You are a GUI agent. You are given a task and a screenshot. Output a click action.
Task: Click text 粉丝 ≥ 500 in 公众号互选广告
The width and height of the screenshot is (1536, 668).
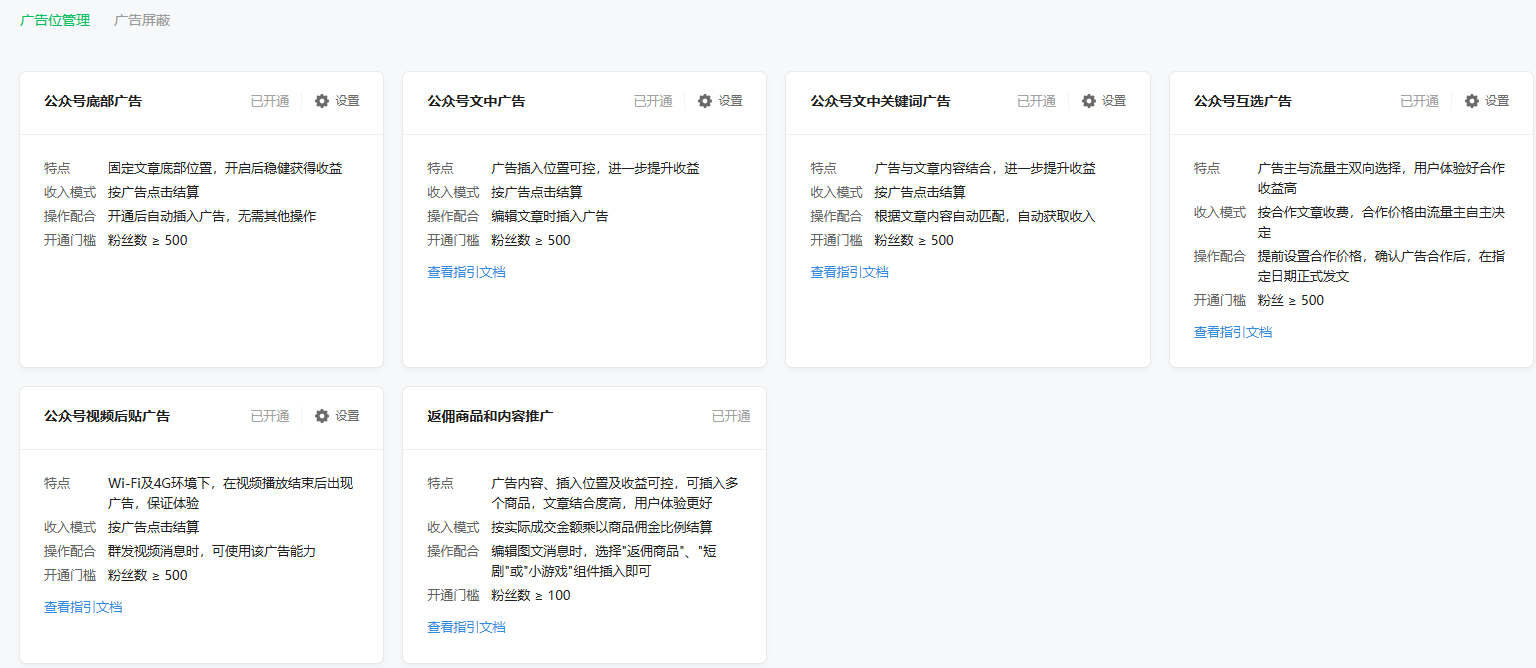point(1290,300)
